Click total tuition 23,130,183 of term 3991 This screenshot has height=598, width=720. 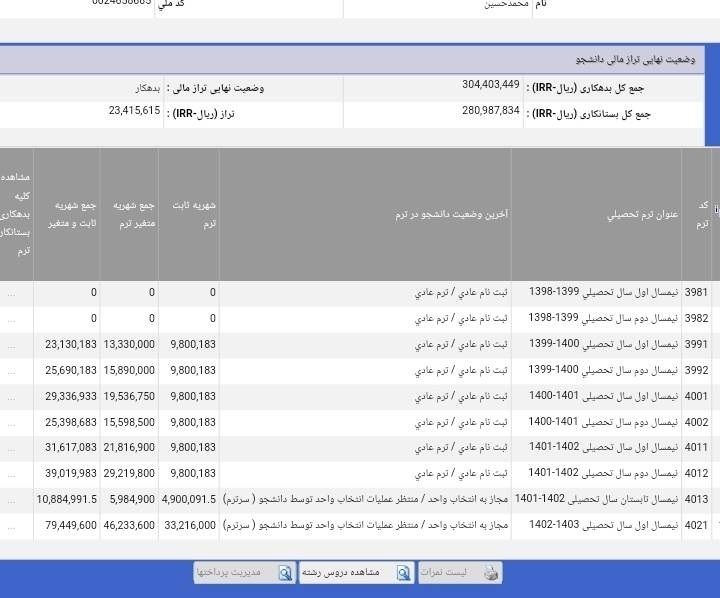coord(71,344)
